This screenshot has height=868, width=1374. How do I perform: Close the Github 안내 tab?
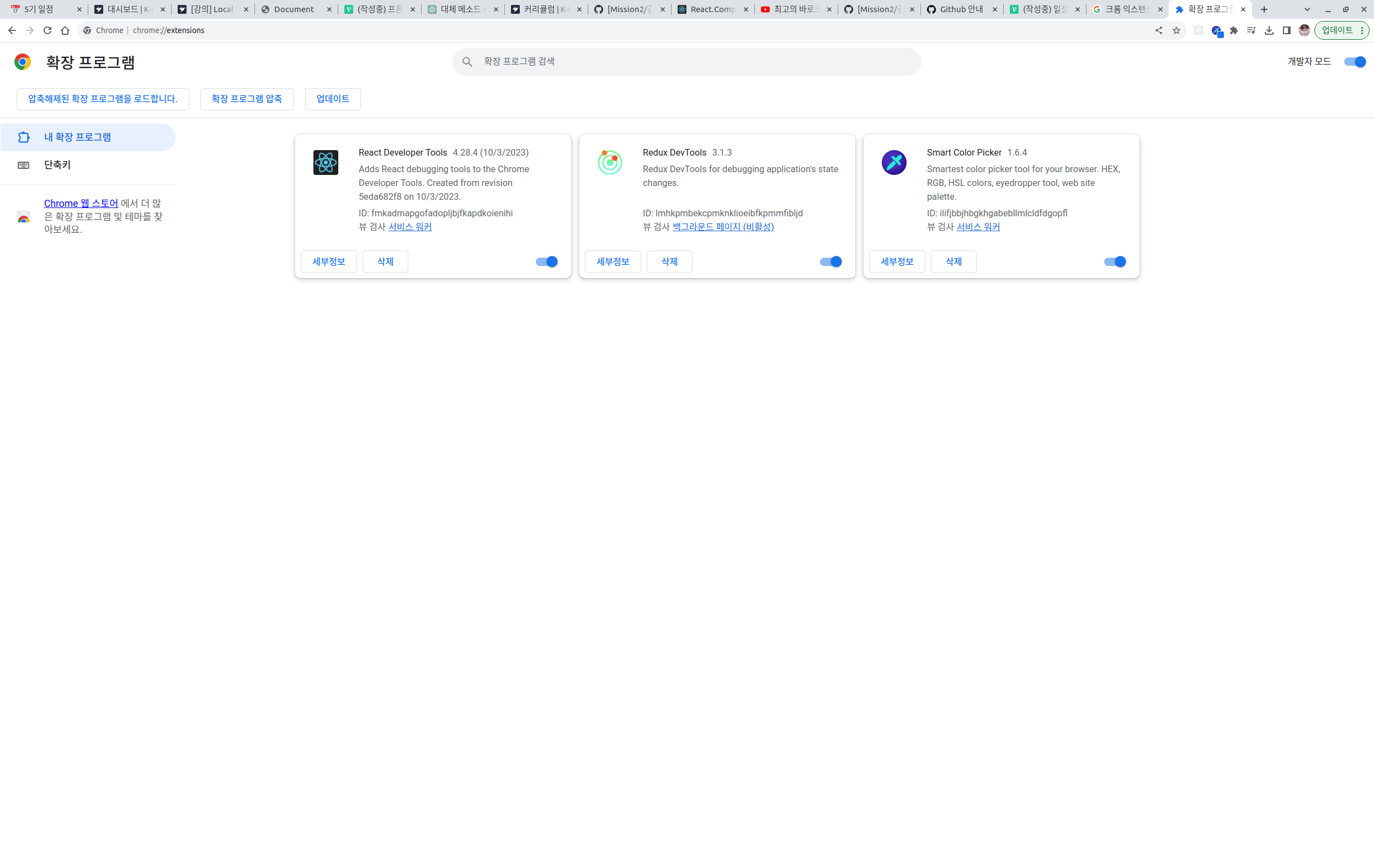[994, 9]
